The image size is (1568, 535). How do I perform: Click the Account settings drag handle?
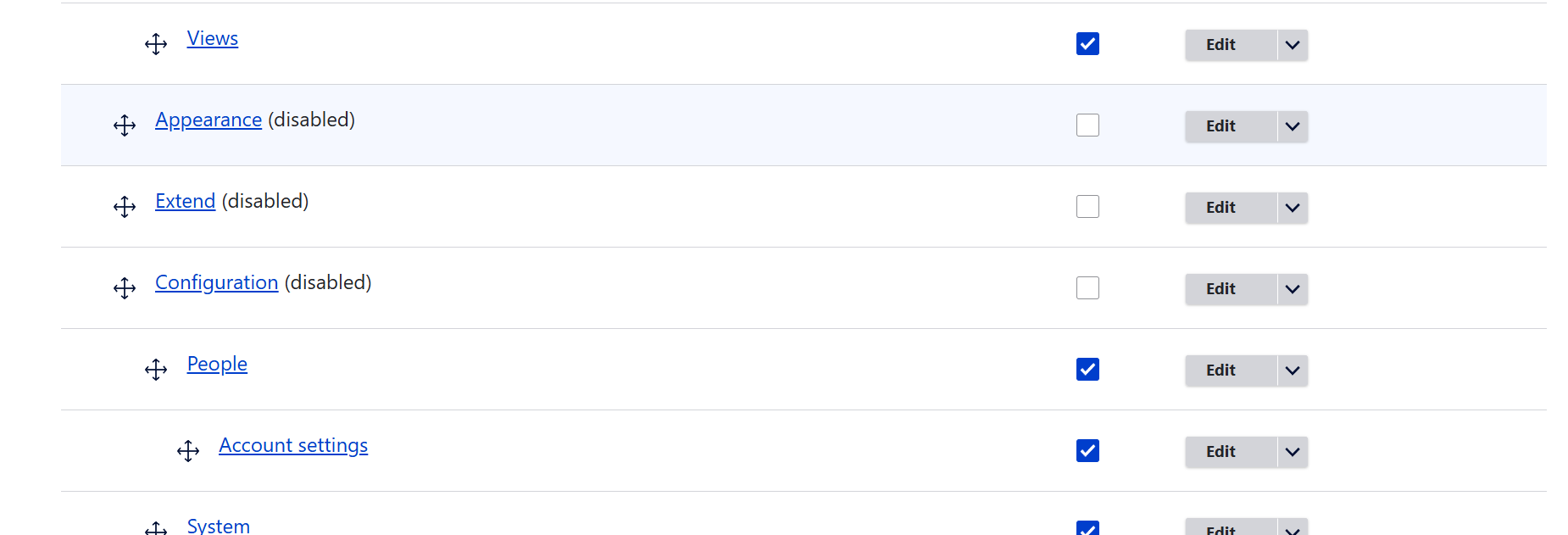188,451
